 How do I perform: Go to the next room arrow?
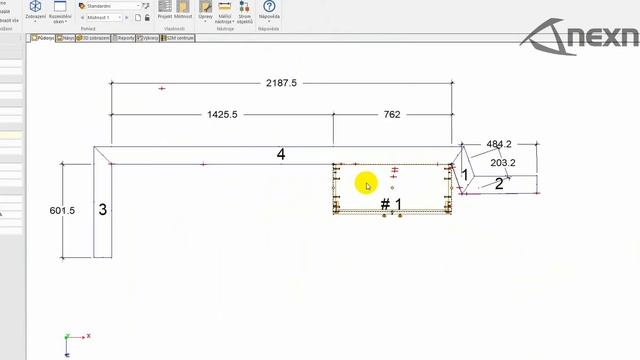point(127,18)
